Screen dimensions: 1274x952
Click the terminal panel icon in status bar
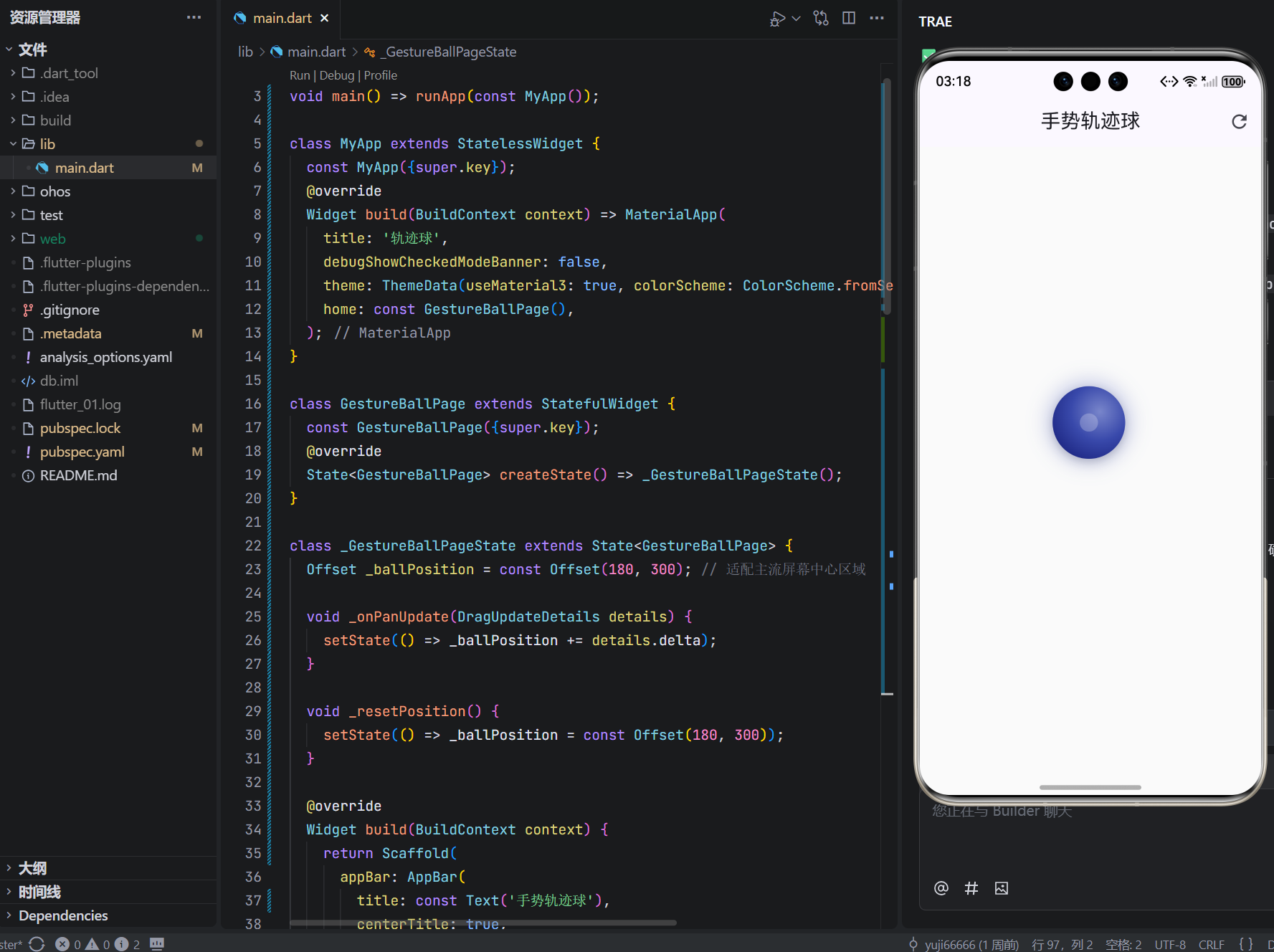pos(157,943)
